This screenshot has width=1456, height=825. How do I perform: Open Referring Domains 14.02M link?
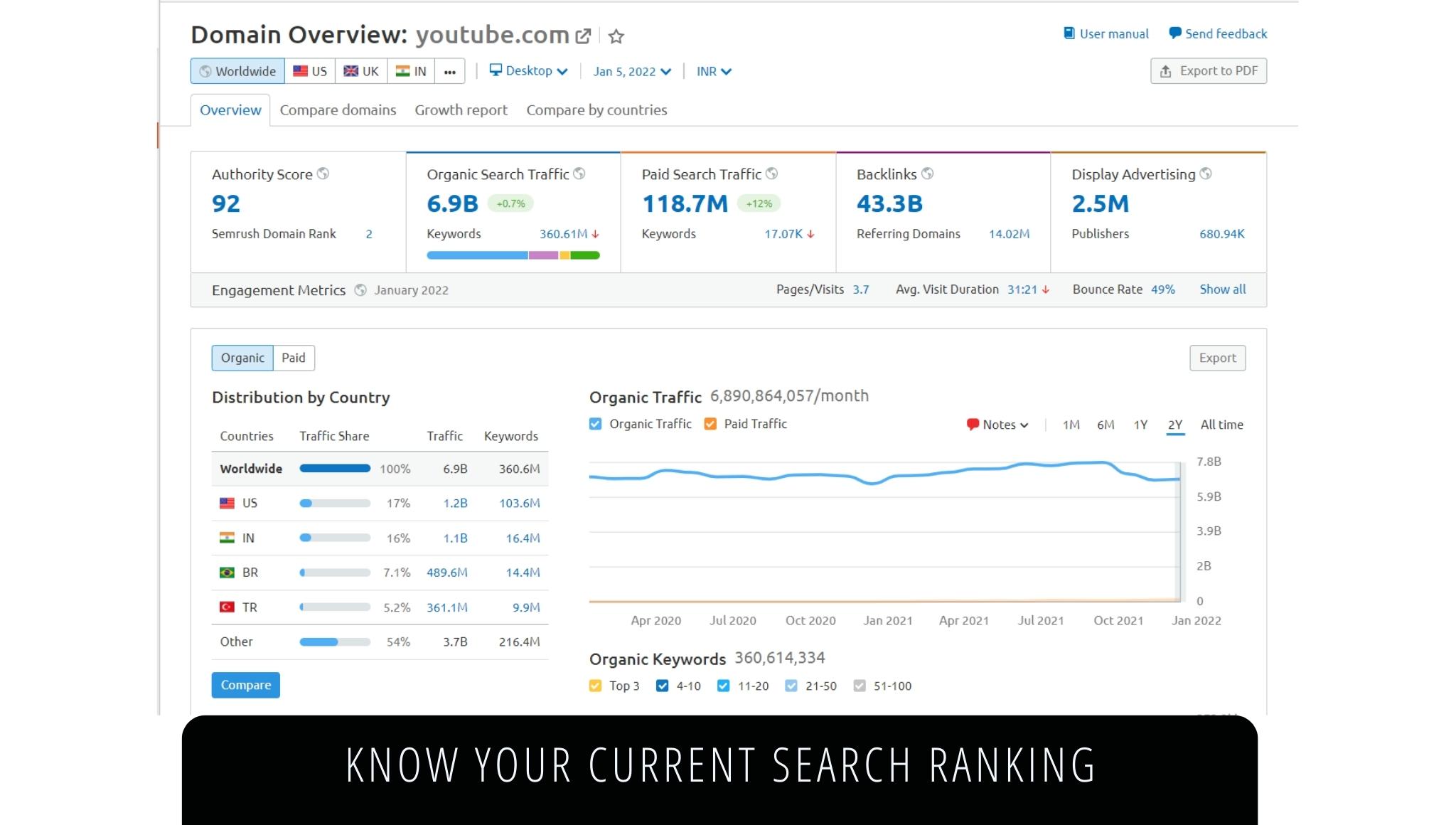1009,234
